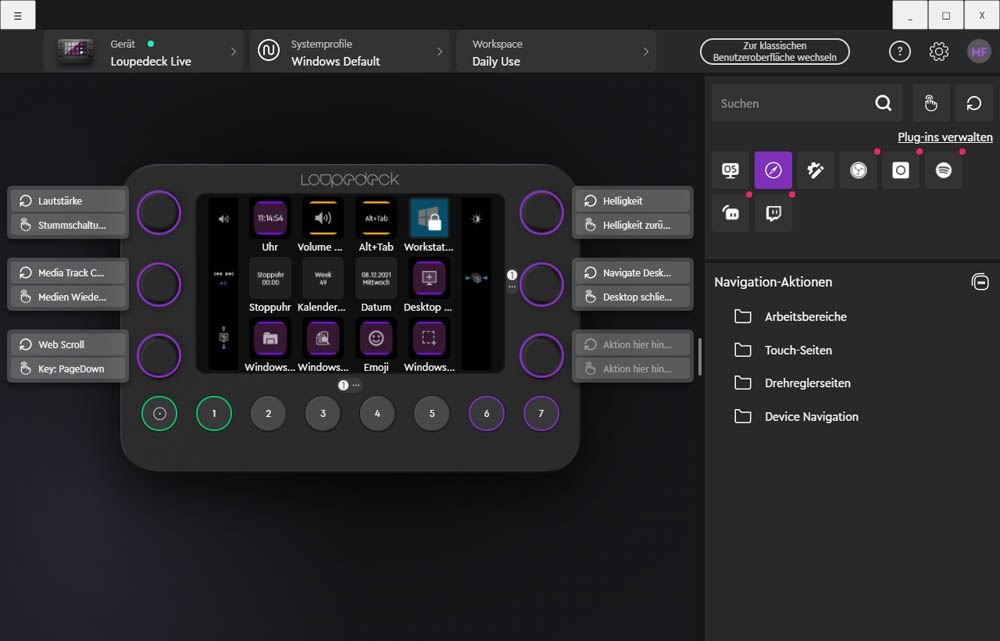
Task: Click the page indicator below the touch screen
Action: click(349, 385)
